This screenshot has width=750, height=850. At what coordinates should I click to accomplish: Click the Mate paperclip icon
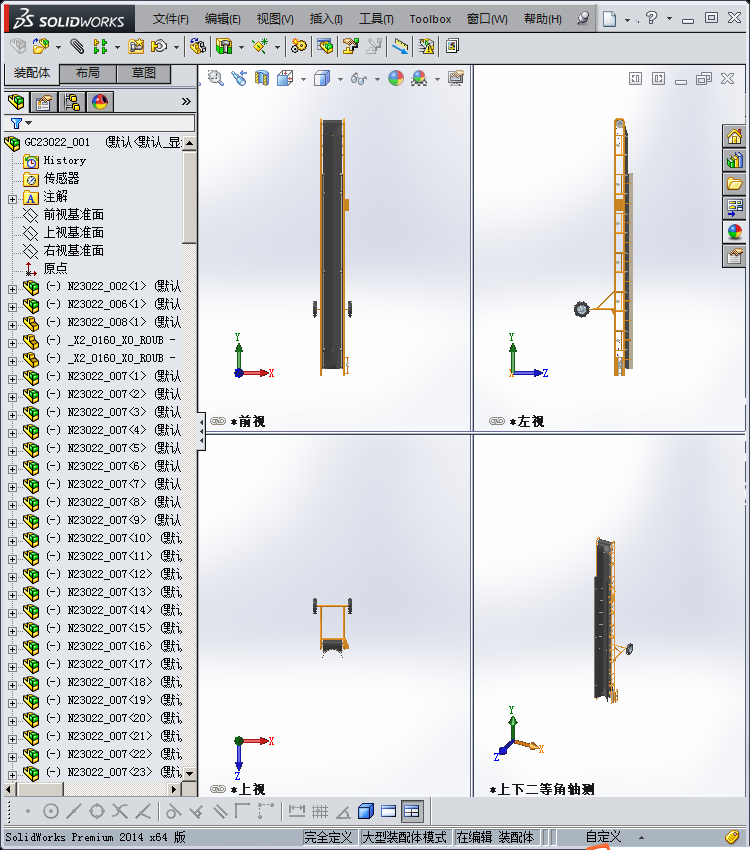[x=77, y=46]
